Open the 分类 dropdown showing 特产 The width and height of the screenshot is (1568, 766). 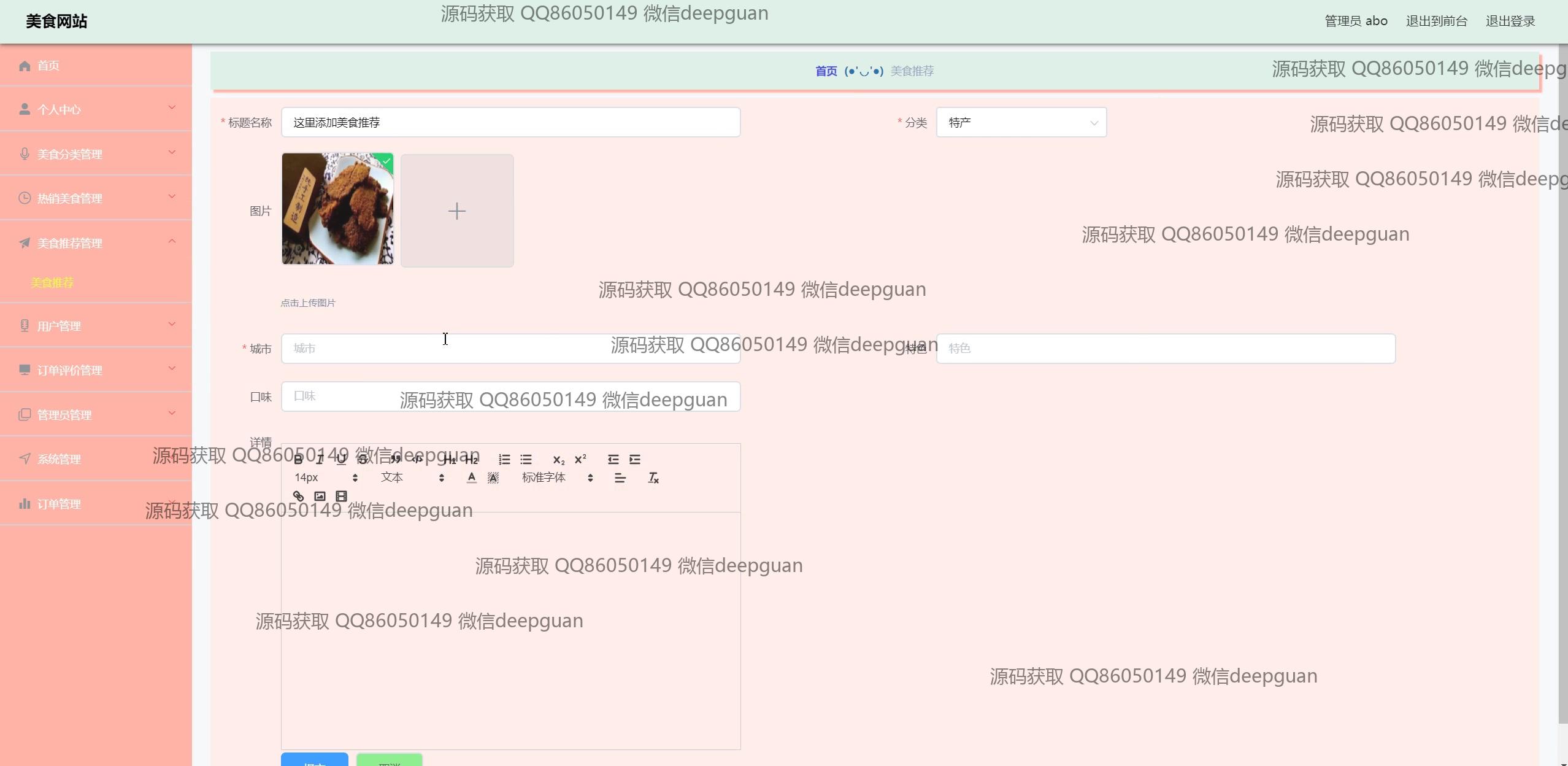click(x=1021, y=123)
